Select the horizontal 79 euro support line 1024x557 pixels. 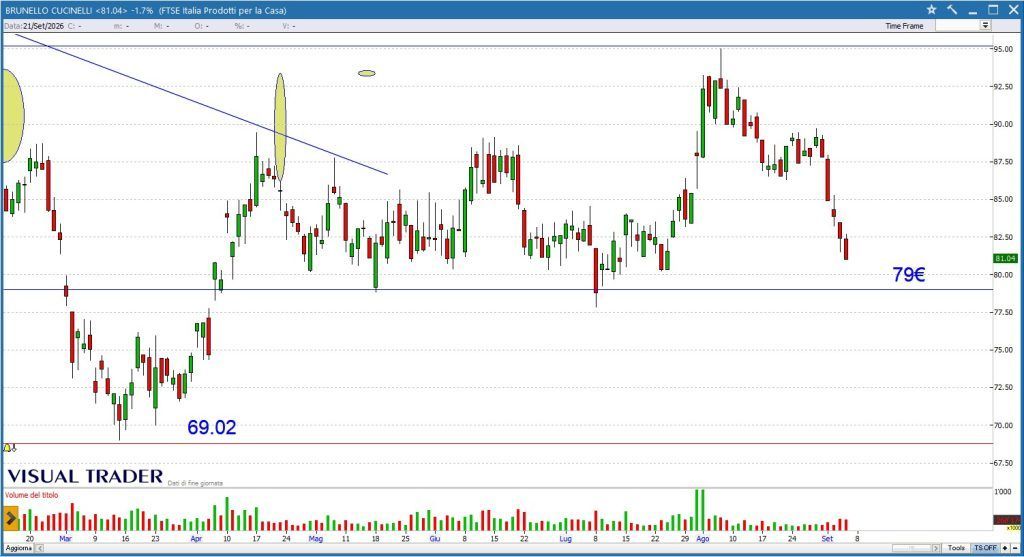click(x=496, y=289)
